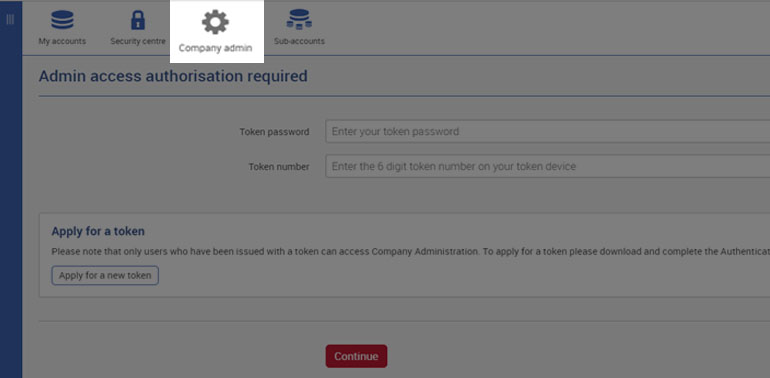Image resolution: width=770 pixels, height=378 pixels.
Task: Click the red Continue button
Action: click(x=357, y=356)
